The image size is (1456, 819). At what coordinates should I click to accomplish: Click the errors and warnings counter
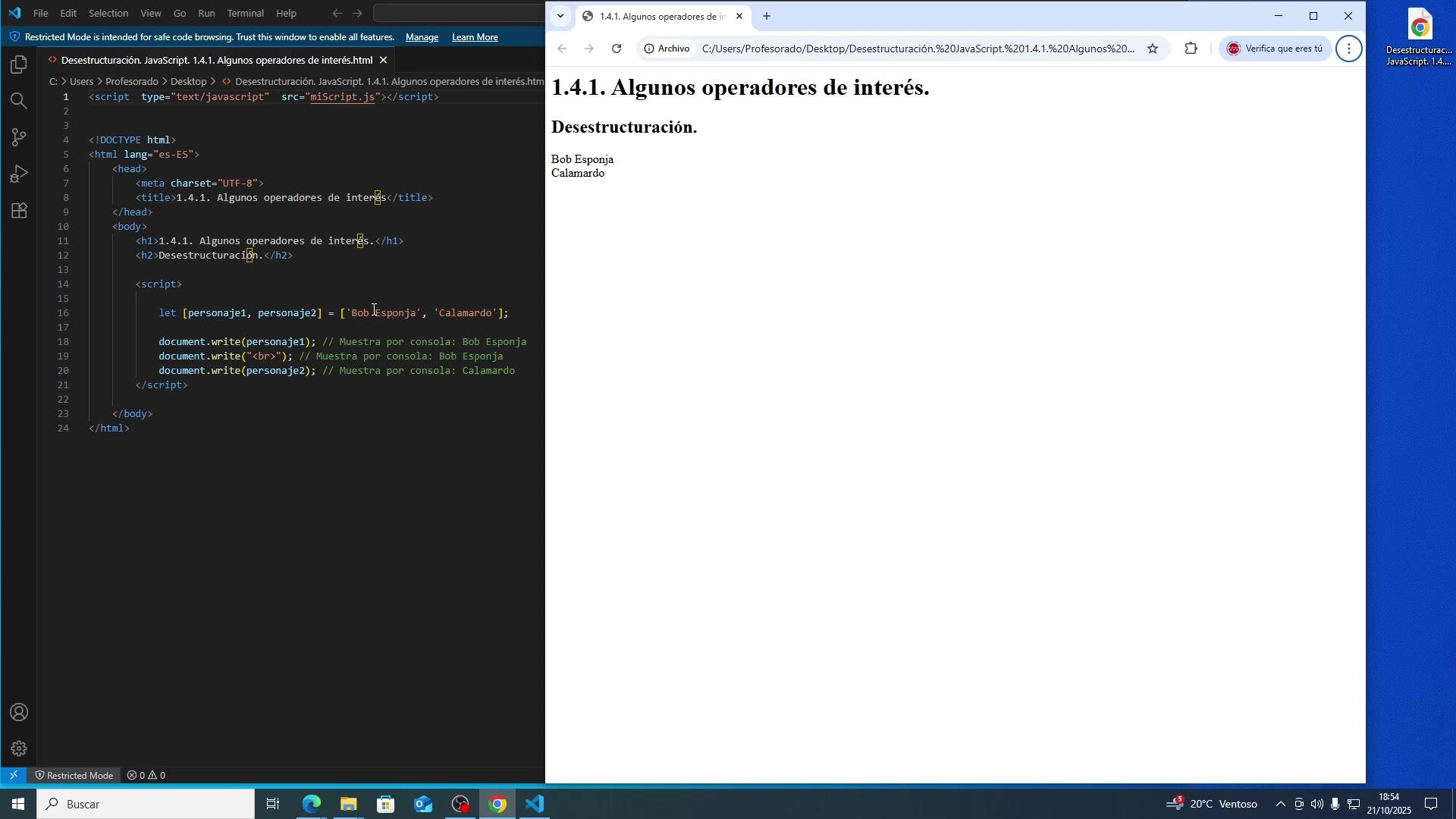146,775
